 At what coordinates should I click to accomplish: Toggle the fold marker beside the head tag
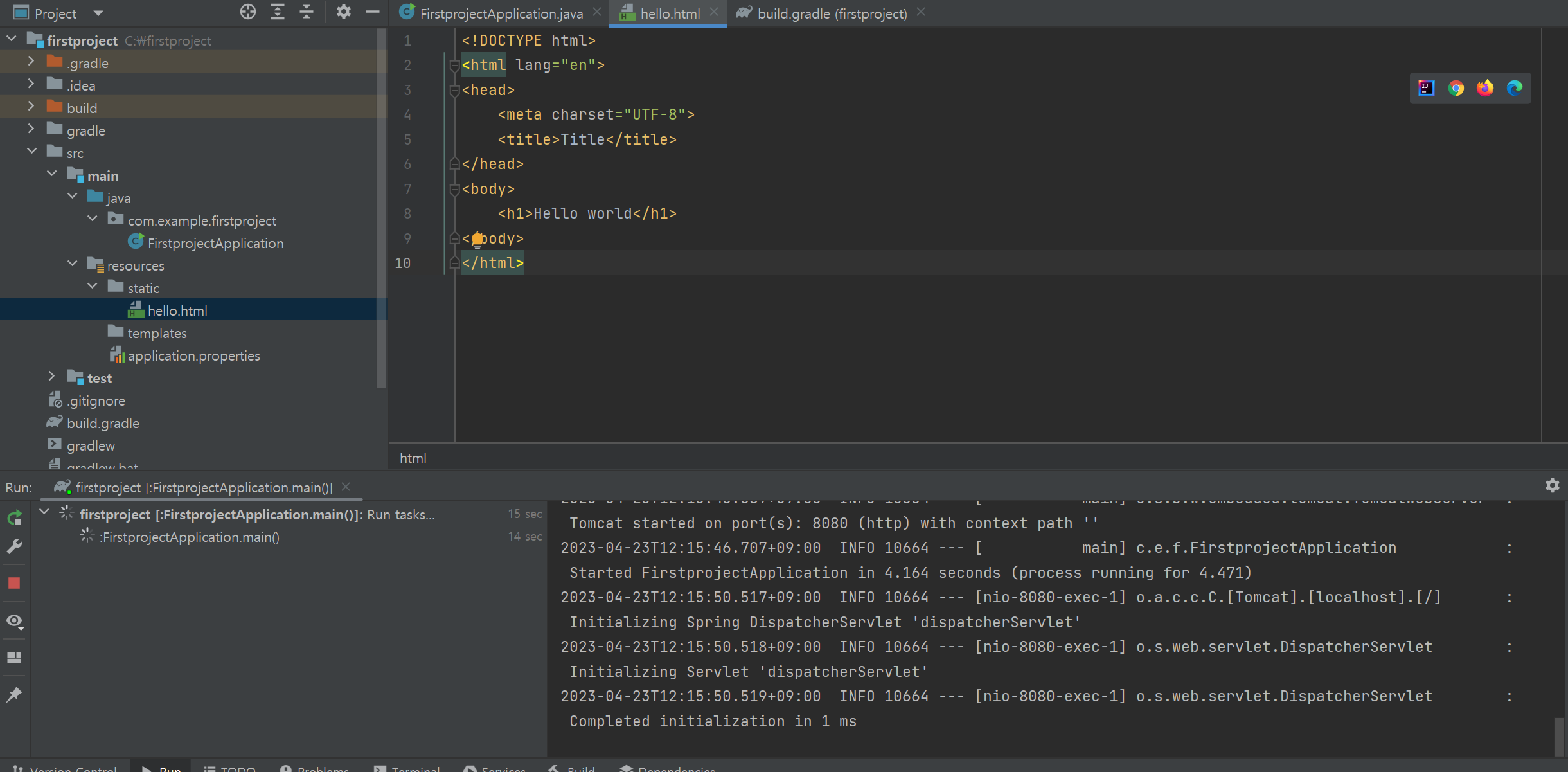[454, 91]
